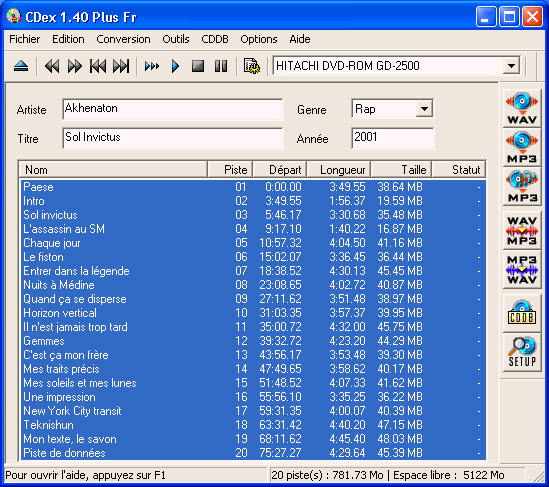This screenshot has height=487, width=549.
Task: Open the Aide menu
Action: 300,39
